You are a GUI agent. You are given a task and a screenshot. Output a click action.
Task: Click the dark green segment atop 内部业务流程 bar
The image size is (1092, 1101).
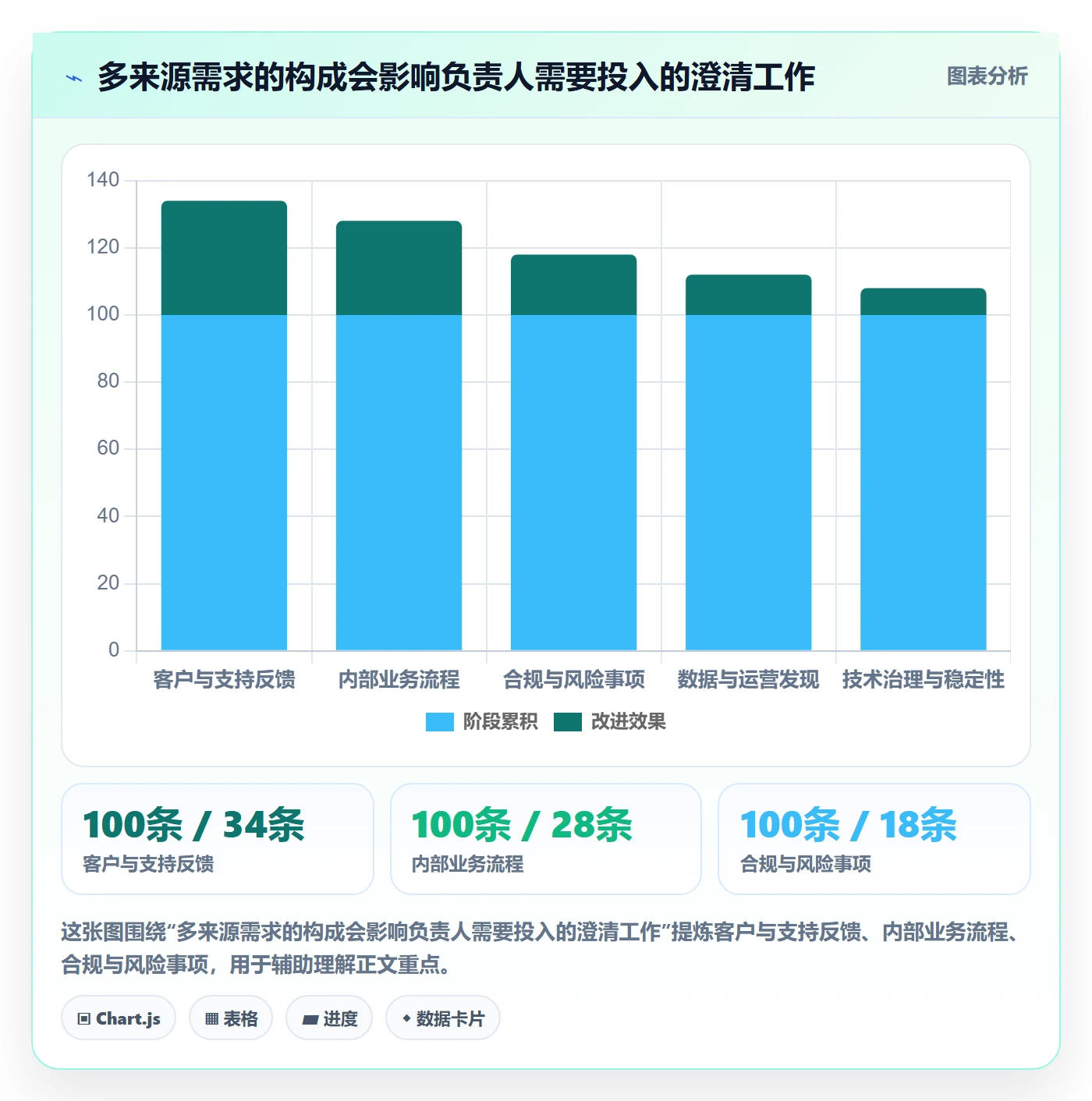point(399,268)
